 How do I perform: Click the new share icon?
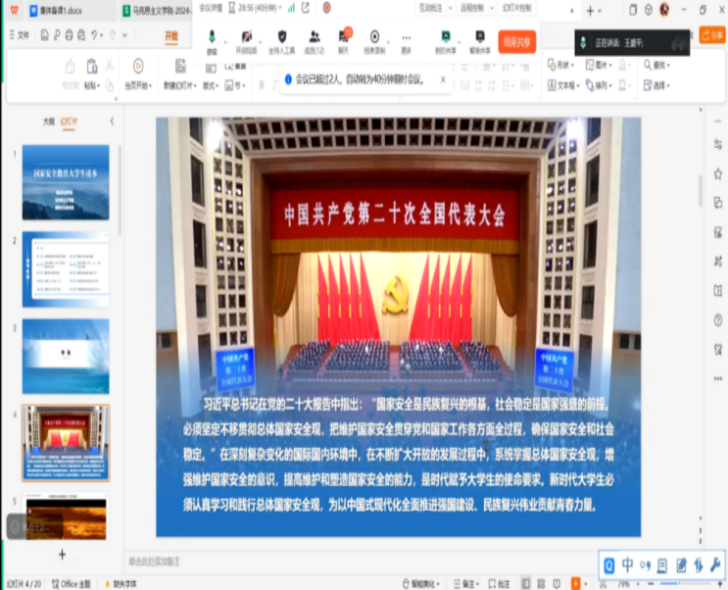click(x=446, y=41)
